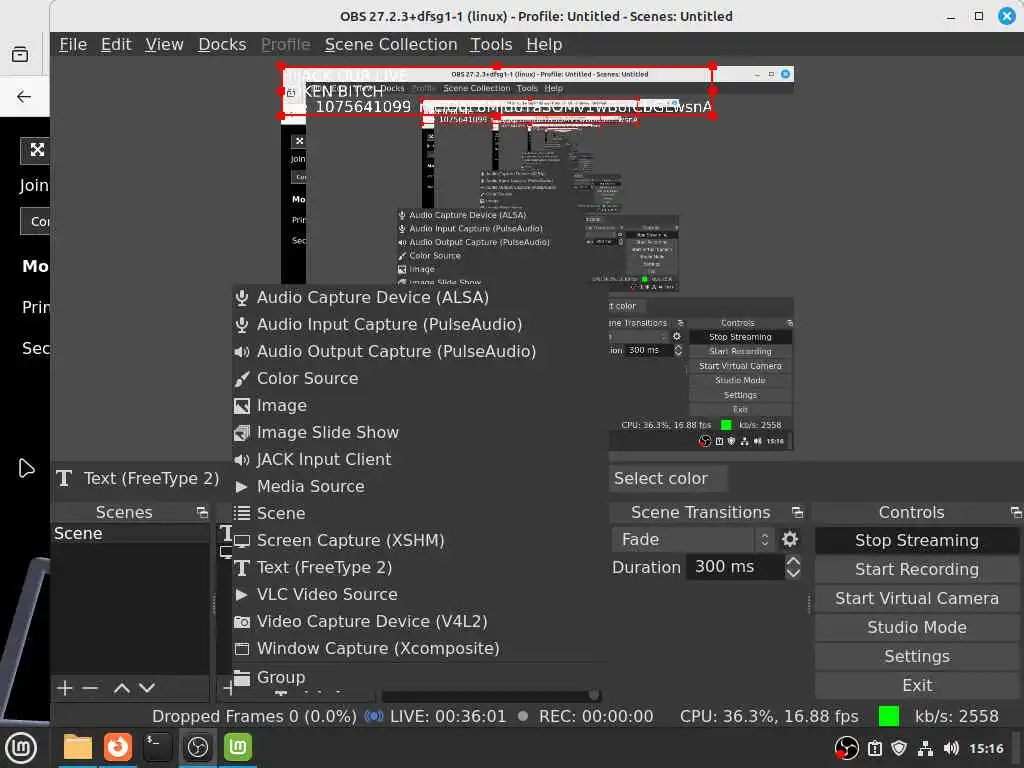
Task: Launch Firefox from the taskbar
Action: pyautogui.click(x=118, y=747)
